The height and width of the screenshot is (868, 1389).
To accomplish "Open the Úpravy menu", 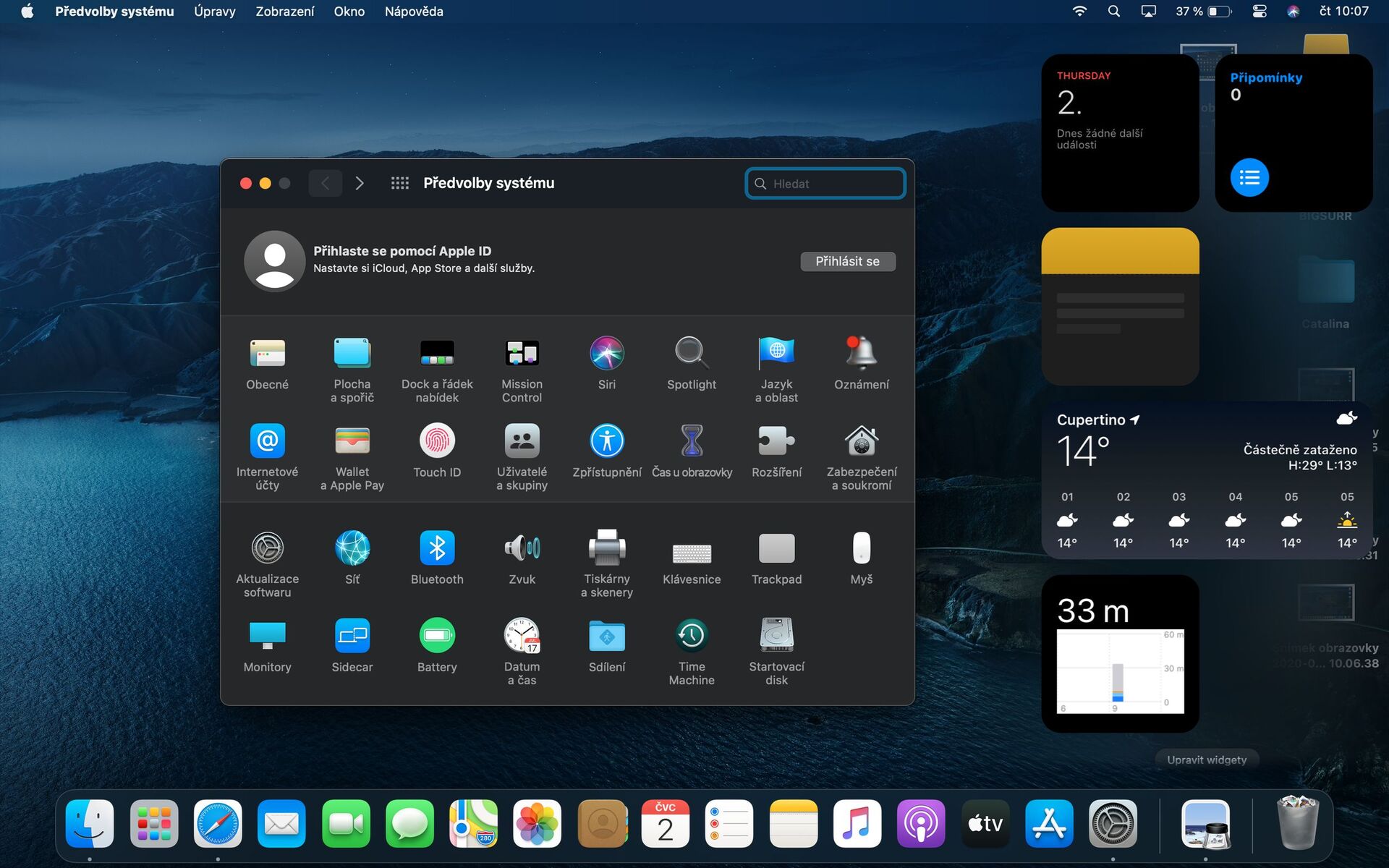I will point(214,12).
